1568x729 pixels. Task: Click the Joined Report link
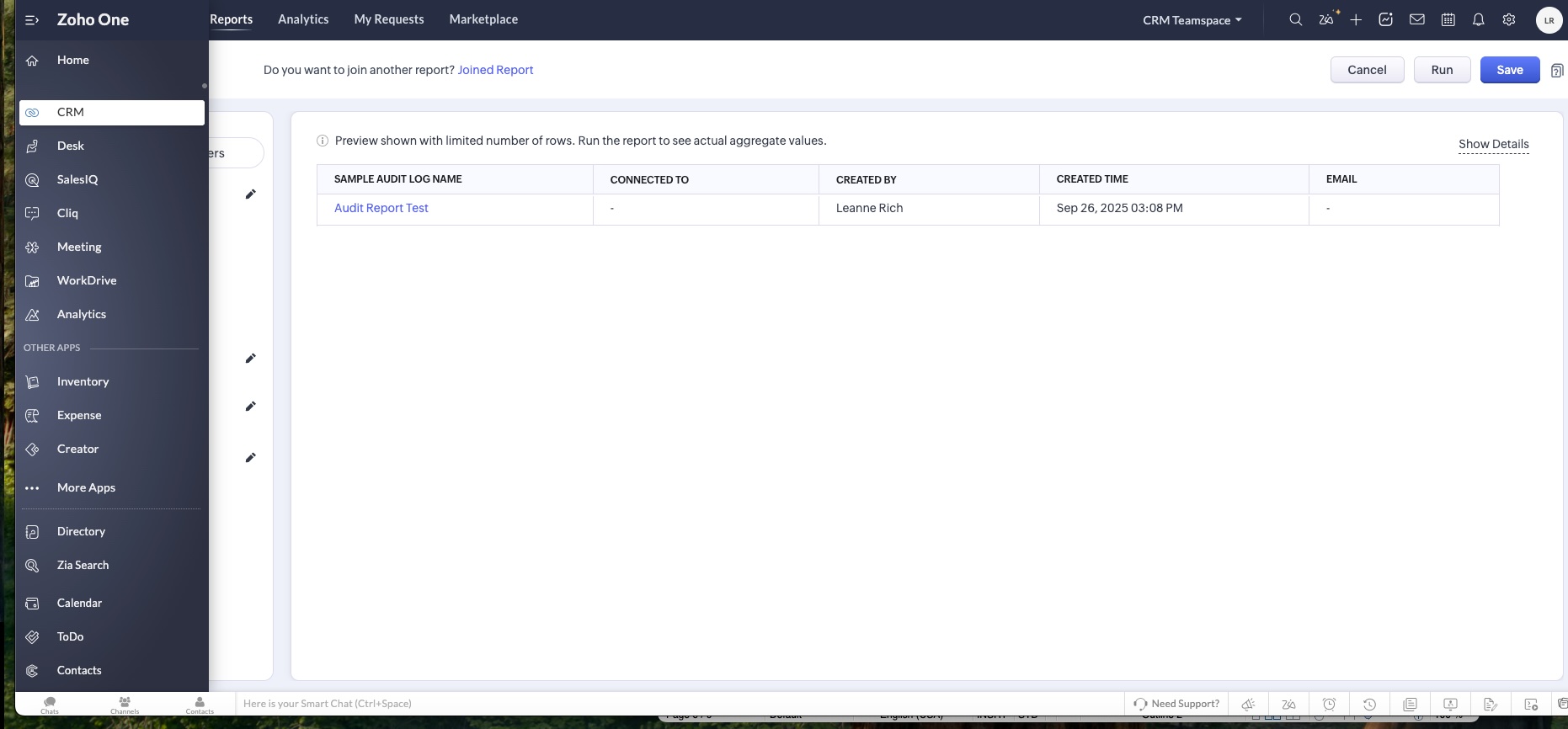[495, 70]
